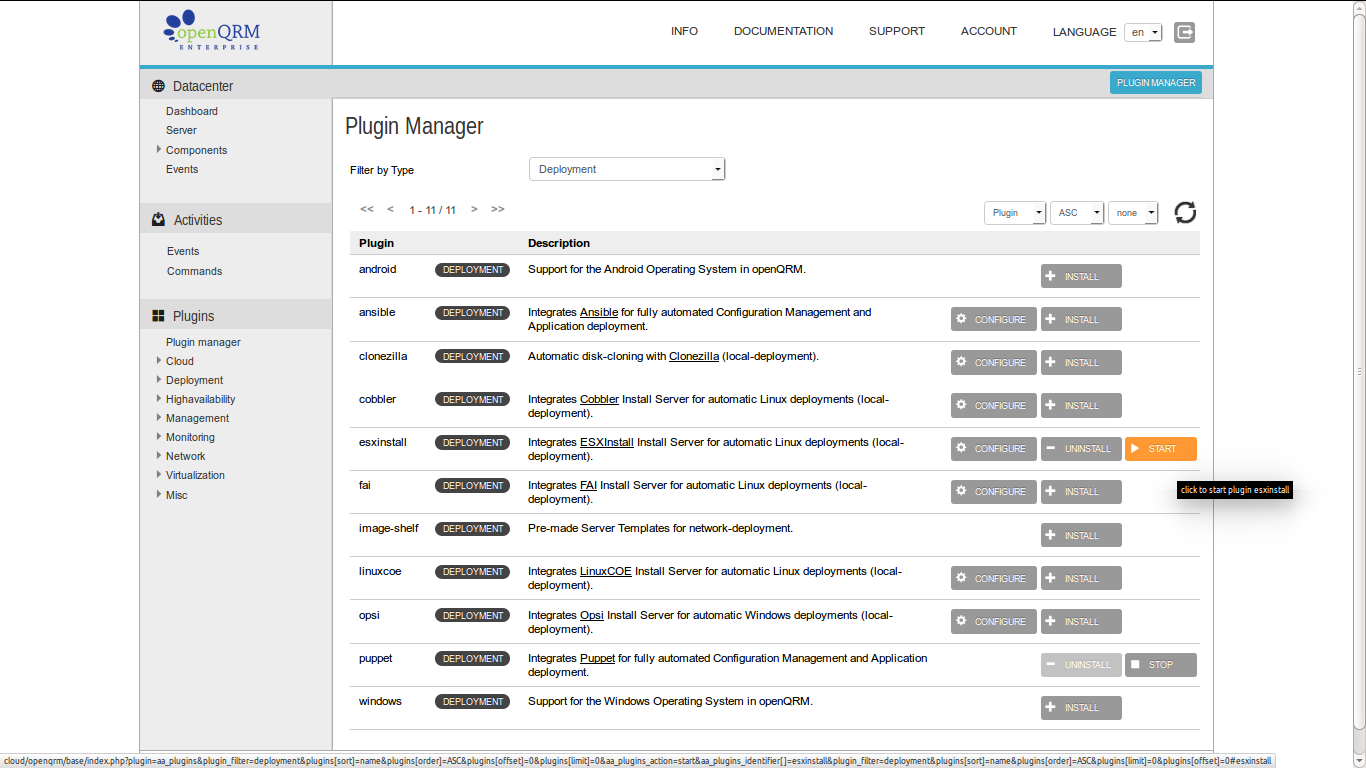Open Commands under Activities
This screenshot has height=768, width=1366.
point(194,271)
